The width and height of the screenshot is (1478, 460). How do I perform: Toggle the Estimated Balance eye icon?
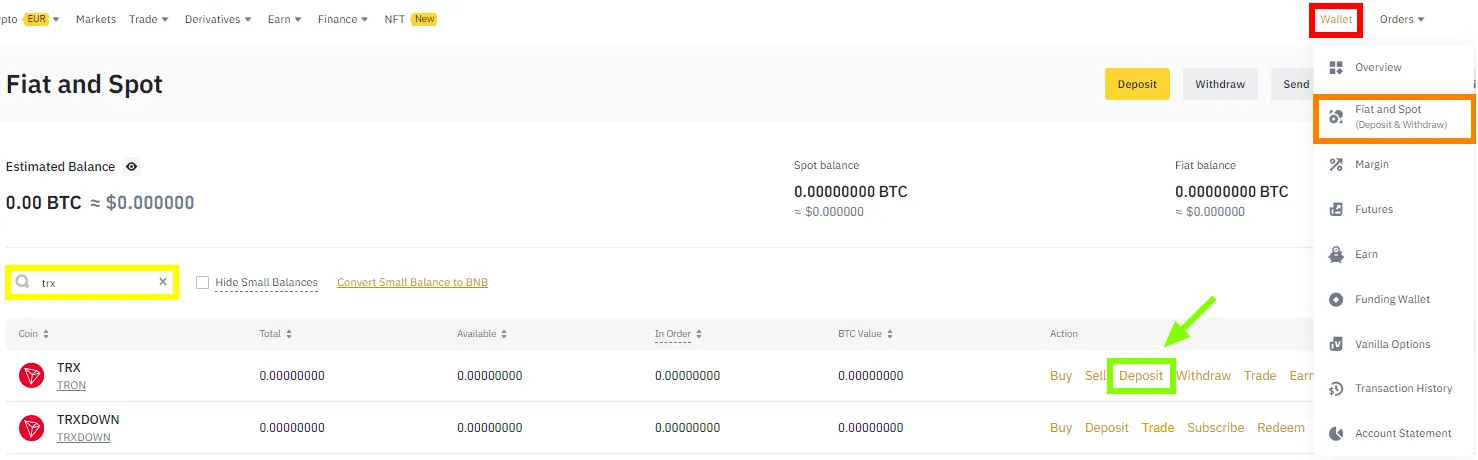pos(132,167)
